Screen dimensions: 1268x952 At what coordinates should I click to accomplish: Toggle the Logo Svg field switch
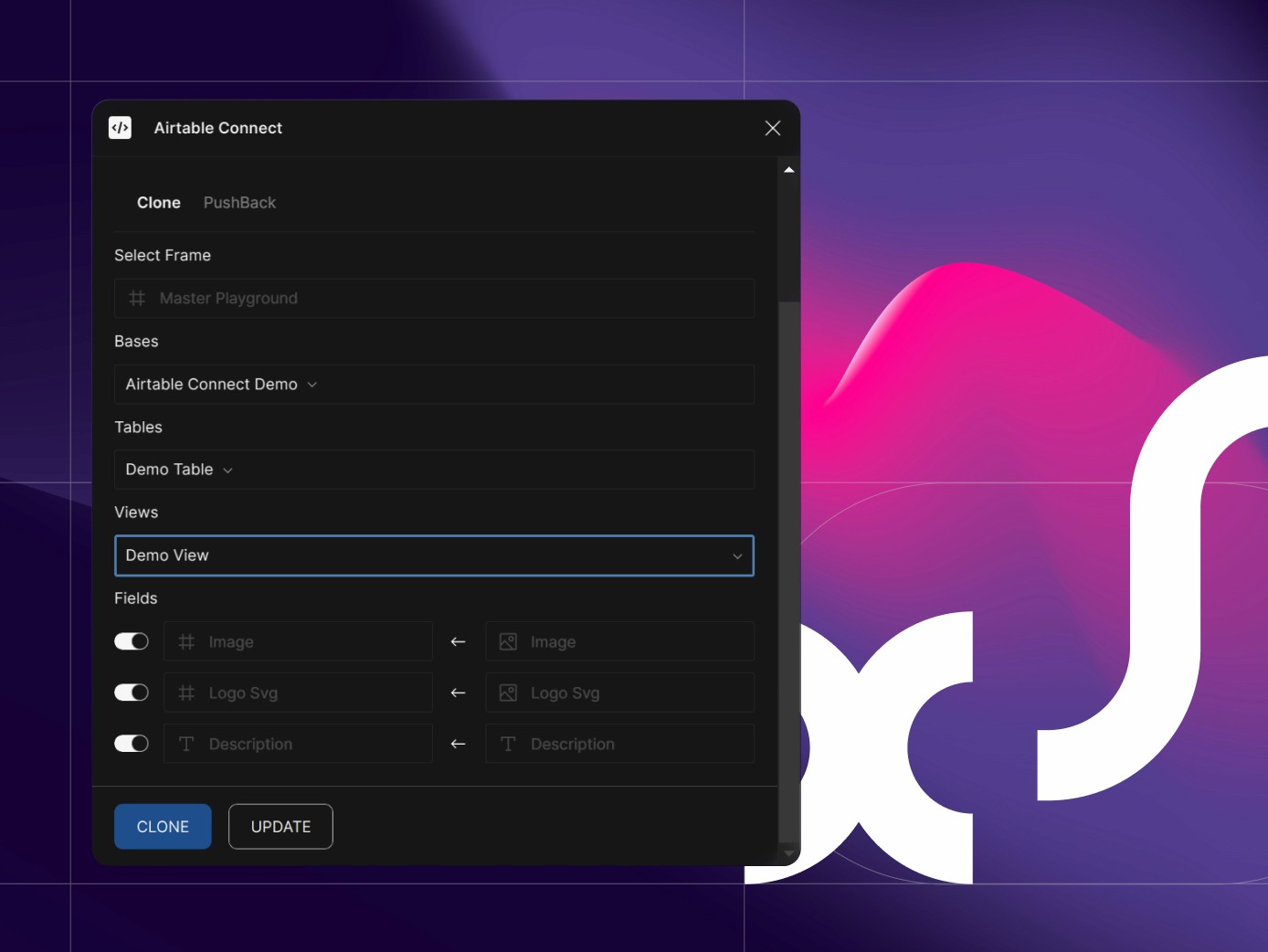[132, 693]
